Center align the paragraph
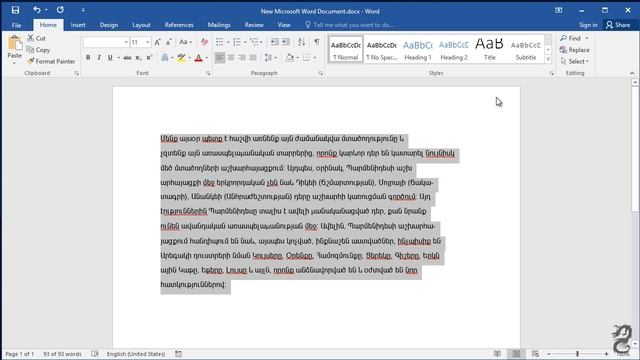Screen dimensions: 640x360 (231, 58)
